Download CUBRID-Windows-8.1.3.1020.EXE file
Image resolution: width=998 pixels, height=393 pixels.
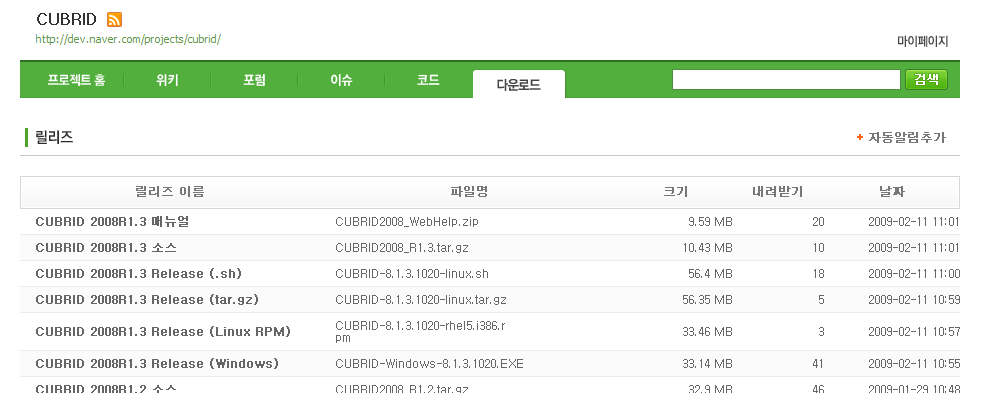tap(429, 364)
